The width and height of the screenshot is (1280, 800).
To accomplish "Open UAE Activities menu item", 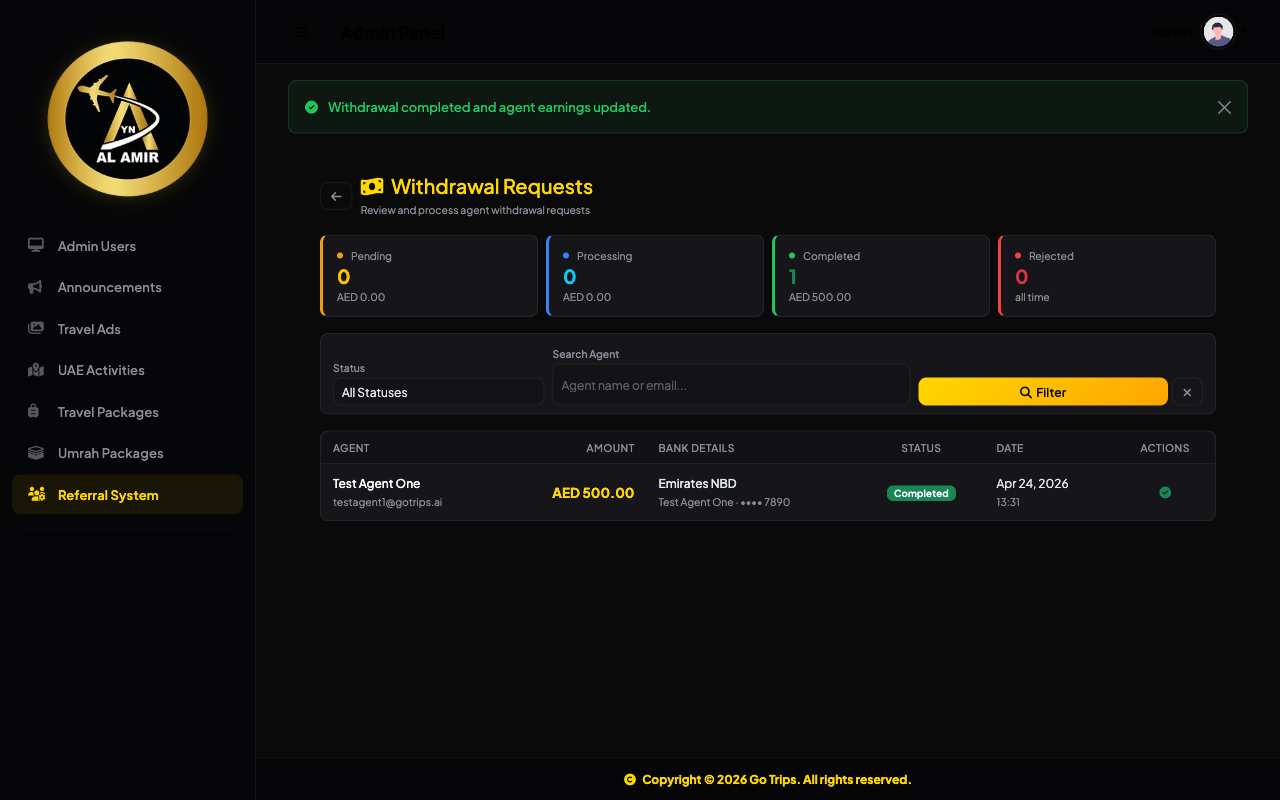I will [127, 370].
